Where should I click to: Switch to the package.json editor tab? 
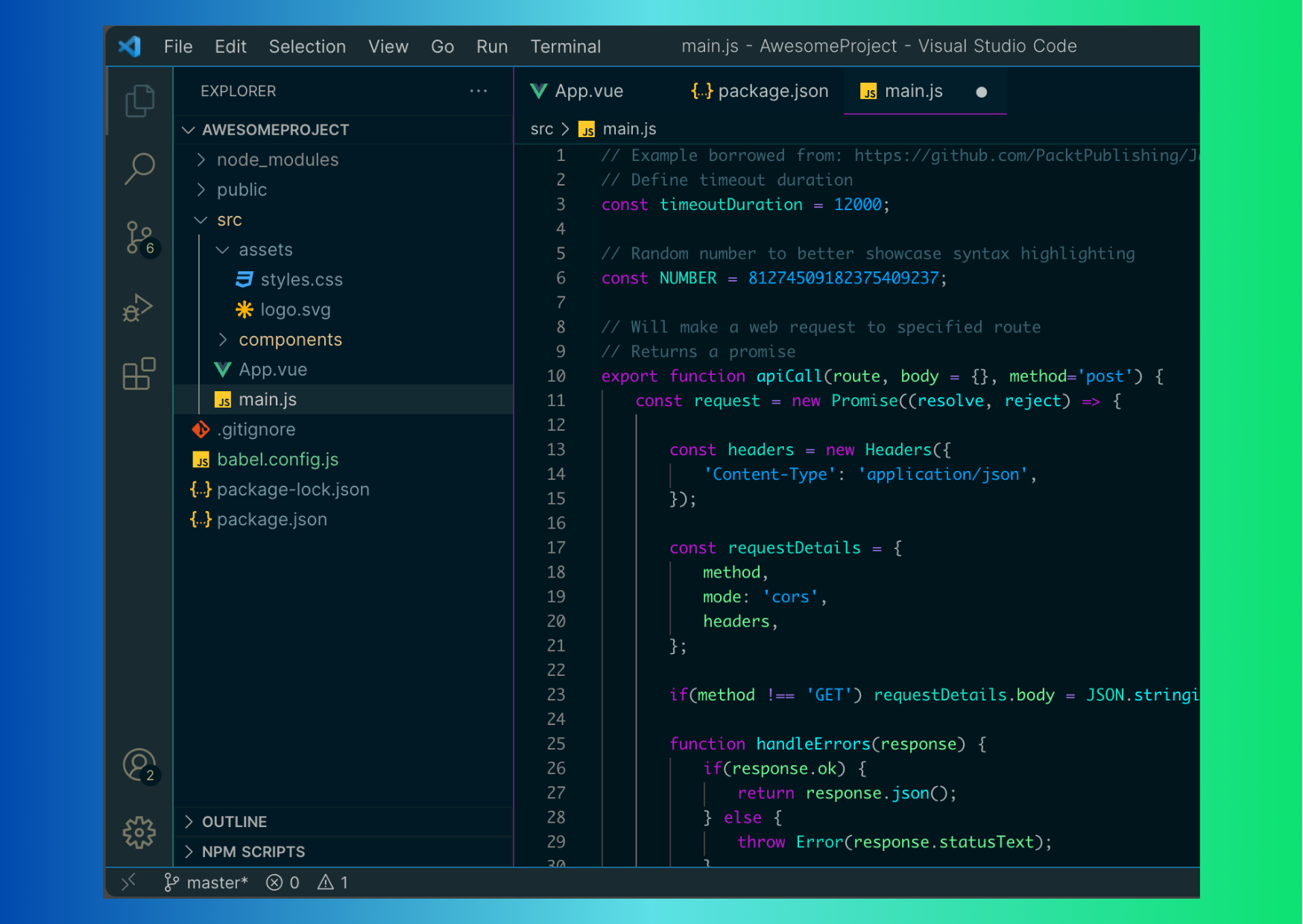pos(759,91)
